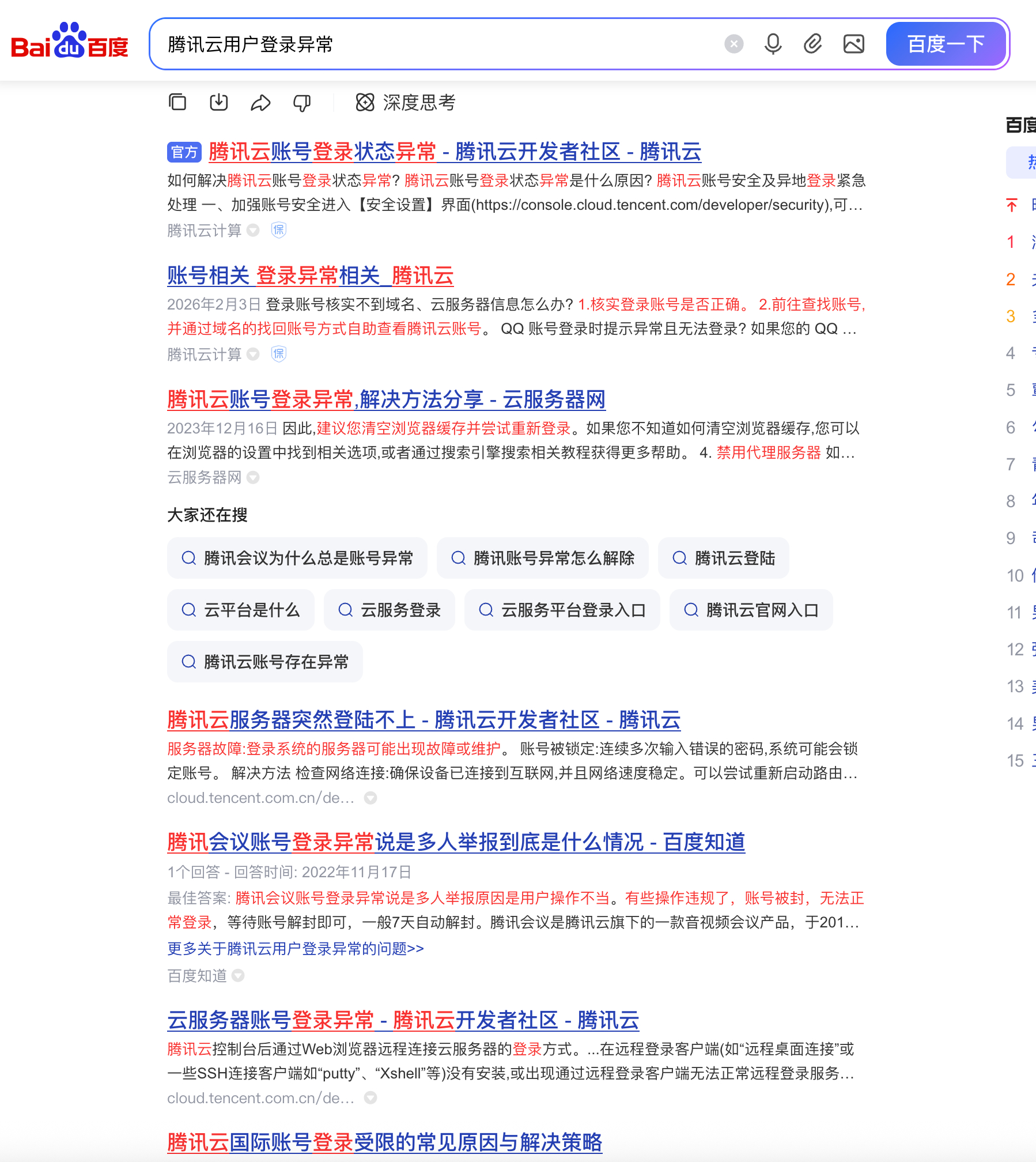The height and width of the screenshot is (1162, 1036).
Task: Click the 百度一下 search button
Action: click(946, 43)
